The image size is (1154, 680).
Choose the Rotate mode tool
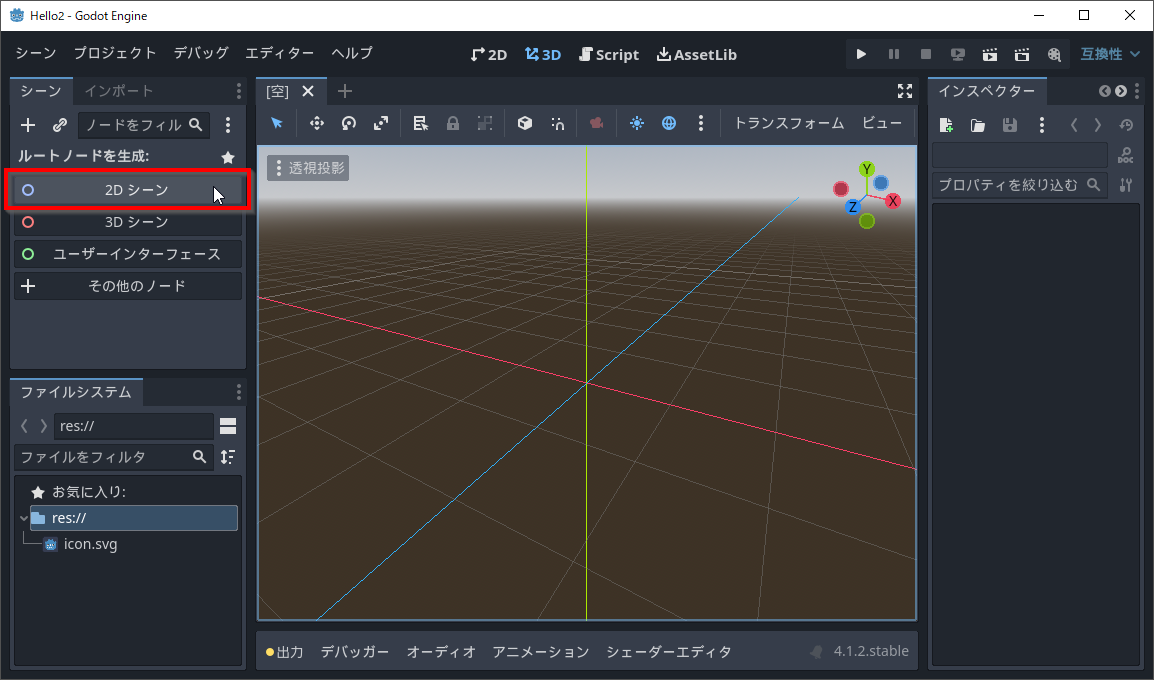[x=349, y=123]
